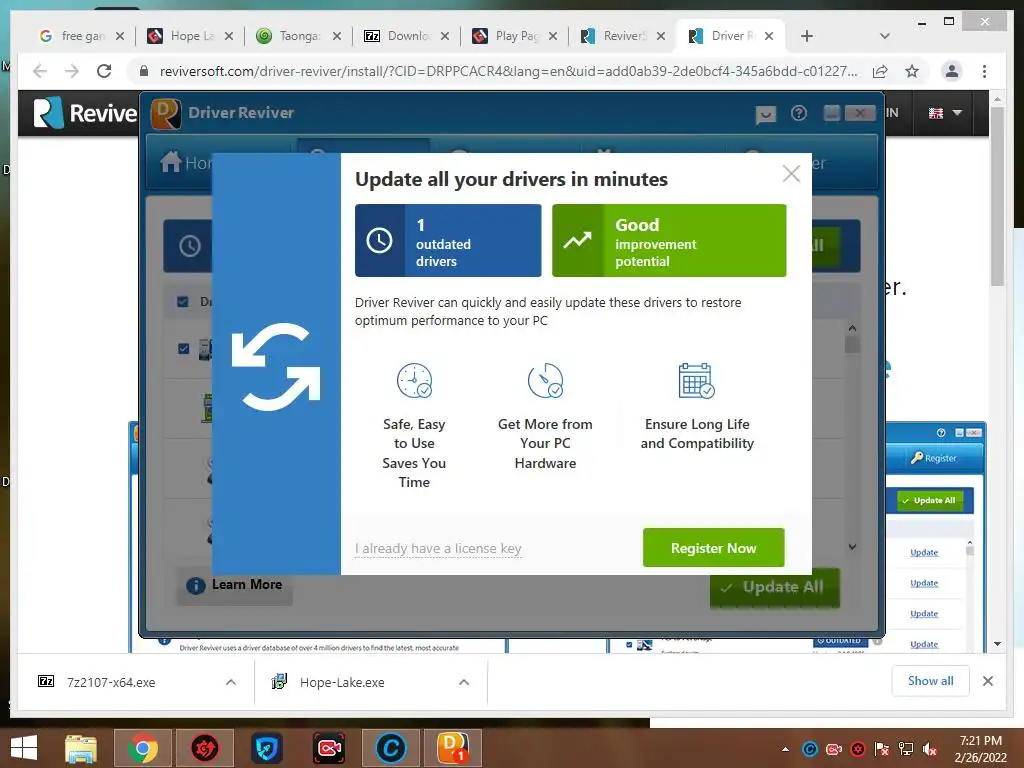The image size is (1024, 768).
Task: Open the blue shield app in taskbar
Action: 266,748
